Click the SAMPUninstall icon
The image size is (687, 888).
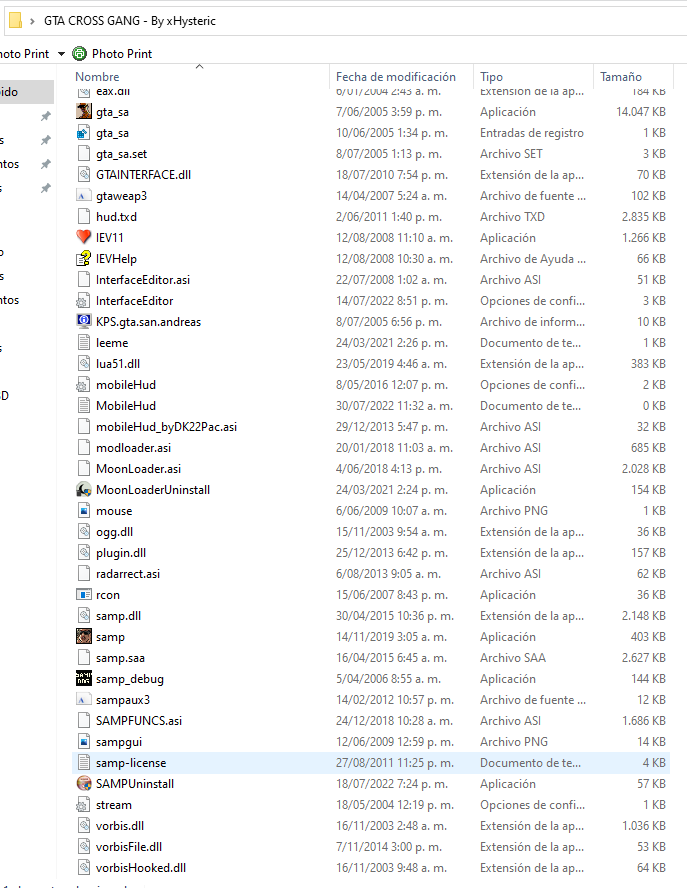pos(84,783)
